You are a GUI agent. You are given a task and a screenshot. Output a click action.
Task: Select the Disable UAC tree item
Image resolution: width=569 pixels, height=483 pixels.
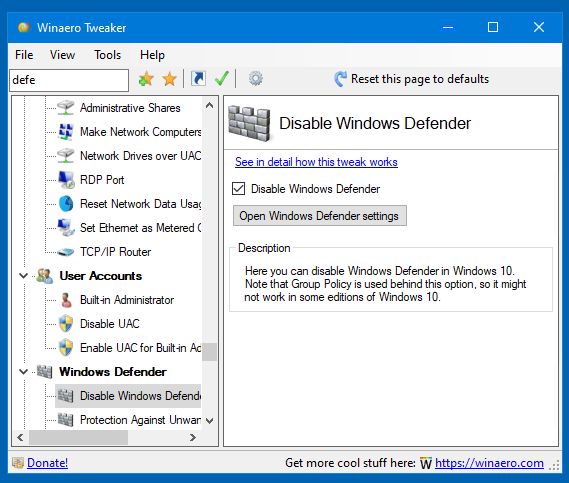pyautogui.click(x=110, y=324)
